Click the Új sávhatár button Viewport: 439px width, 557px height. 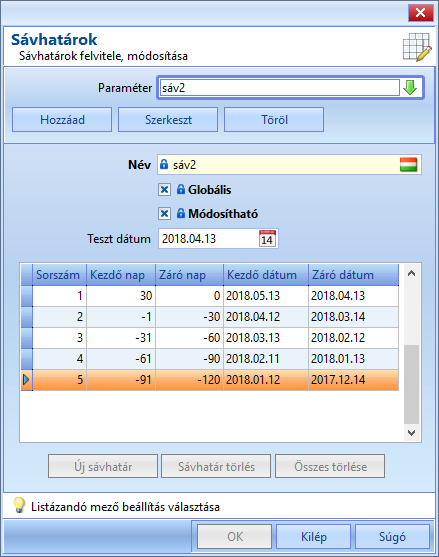103,466
